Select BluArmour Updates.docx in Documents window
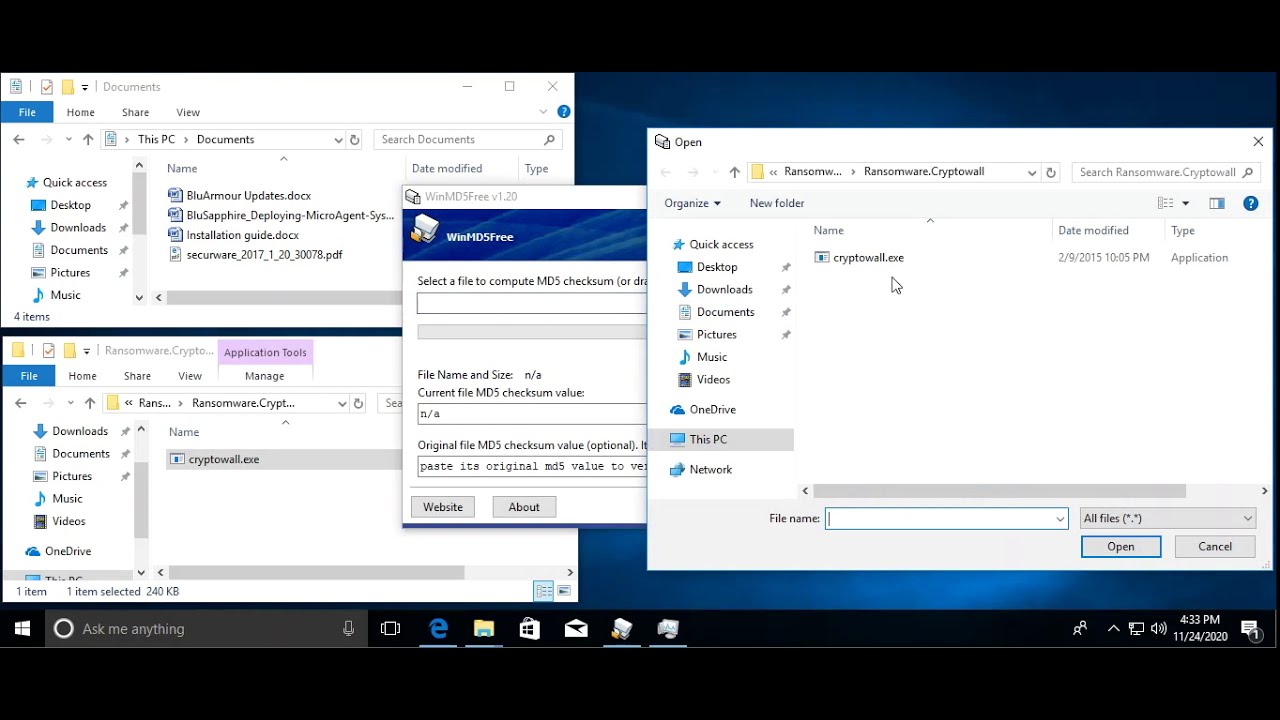 click(248, 196)
